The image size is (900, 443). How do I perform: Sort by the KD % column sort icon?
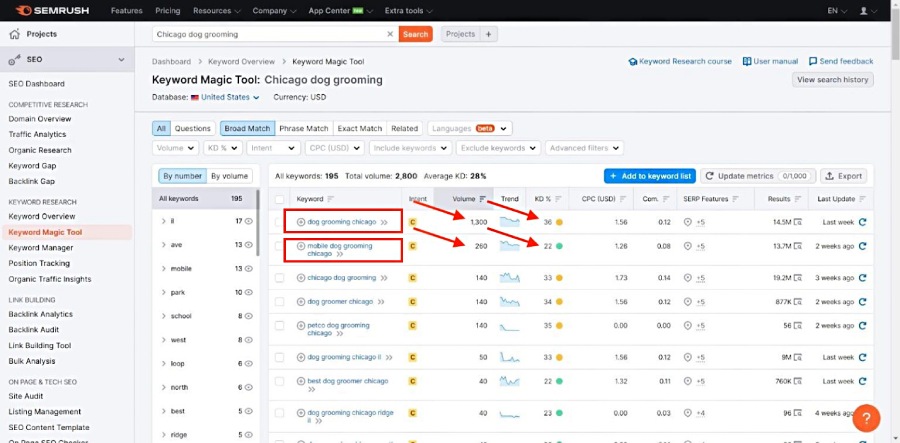(x=558, y=199)
